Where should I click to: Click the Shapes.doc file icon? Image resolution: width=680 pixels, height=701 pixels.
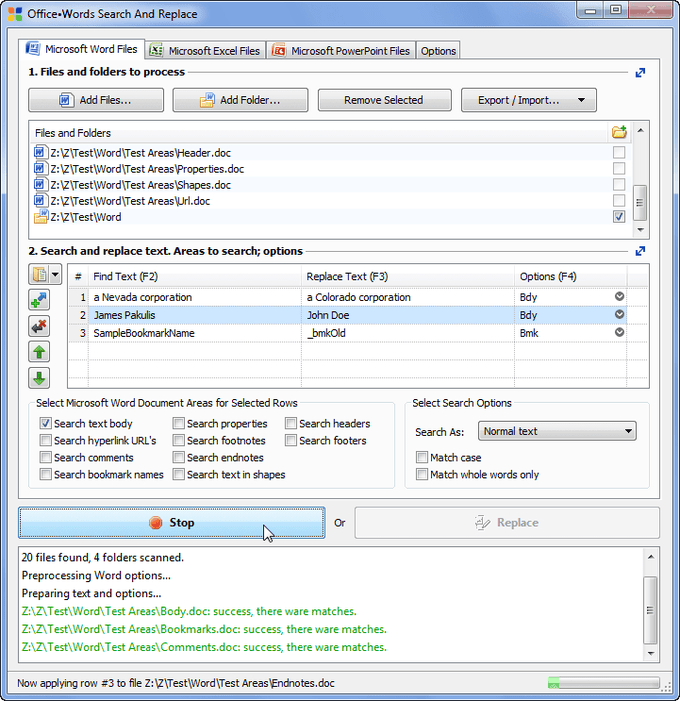40,185
